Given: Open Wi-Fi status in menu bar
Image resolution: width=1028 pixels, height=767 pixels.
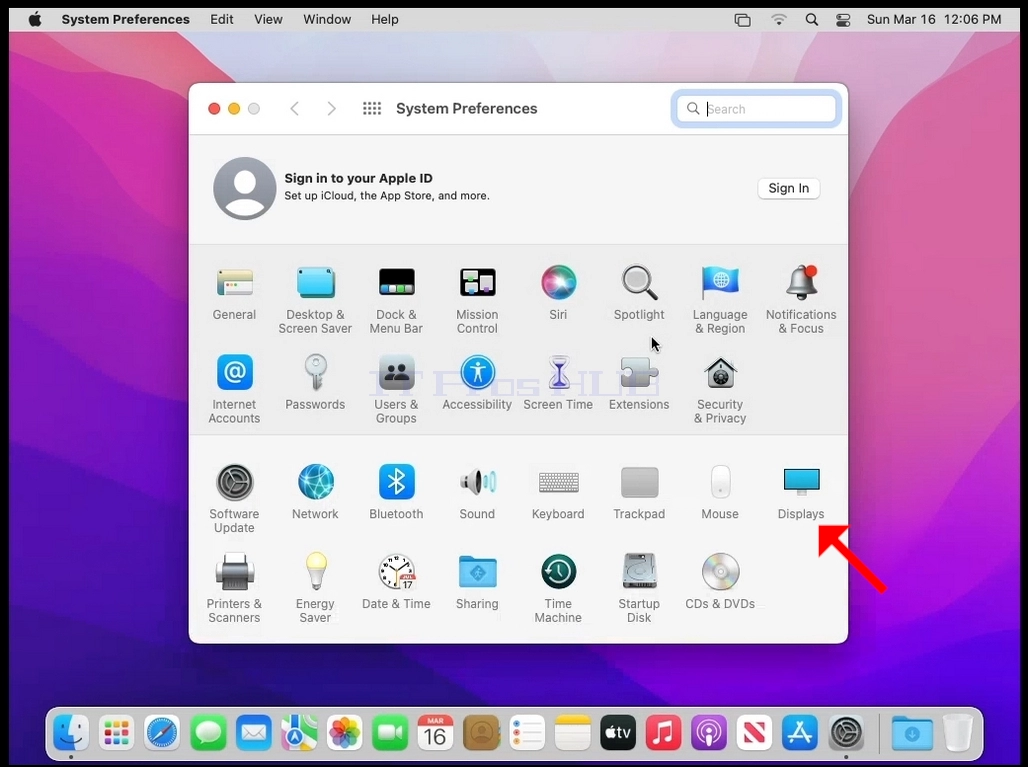Looking at the screenshot, I should click(x=778, y=20).
